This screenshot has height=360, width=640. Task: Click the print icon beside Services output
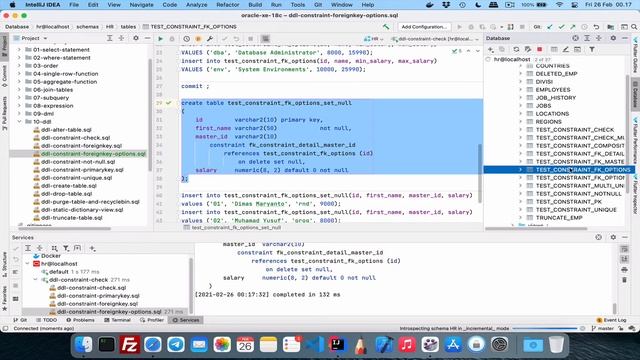coord(624,270)
